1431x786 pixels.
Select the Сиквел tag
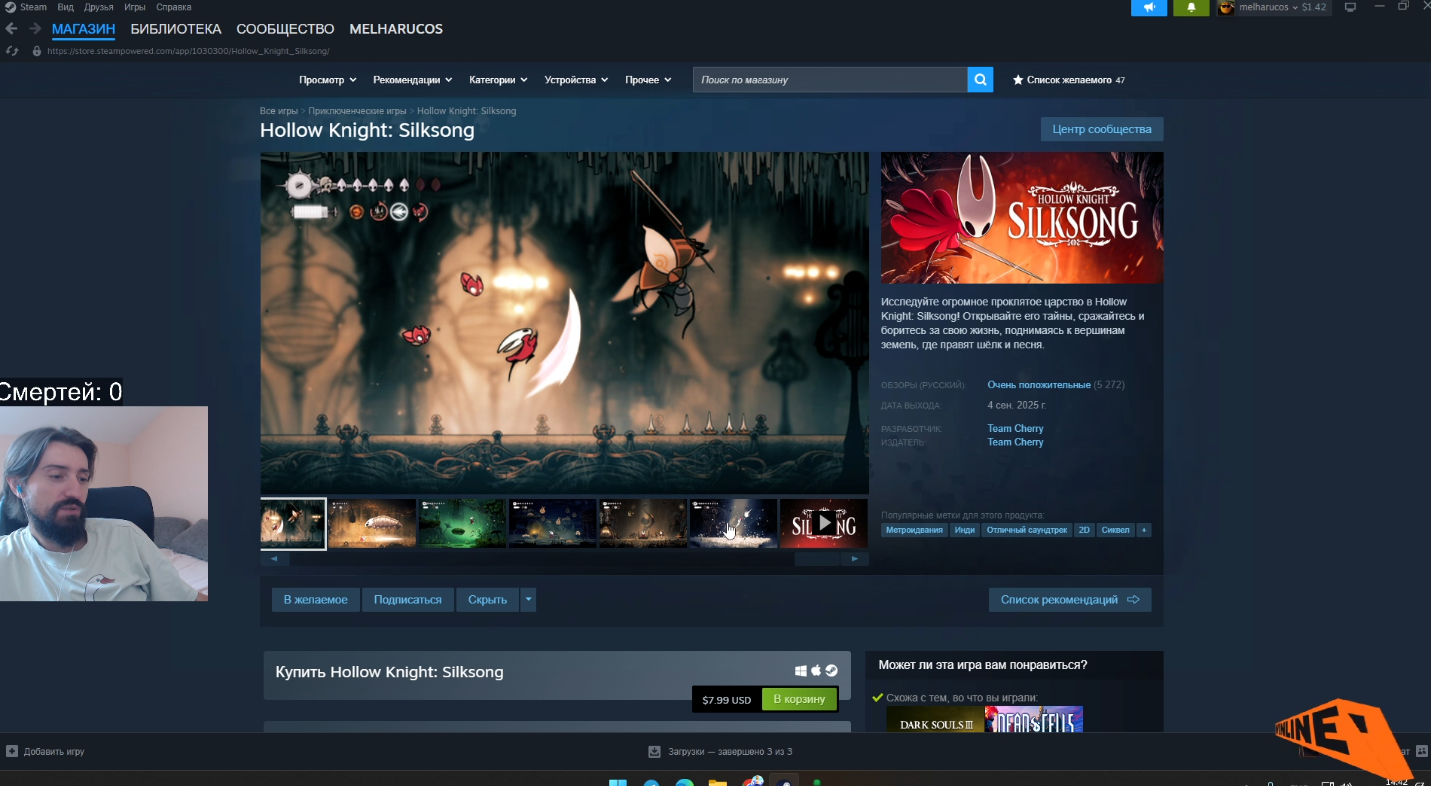point(1115,530)
